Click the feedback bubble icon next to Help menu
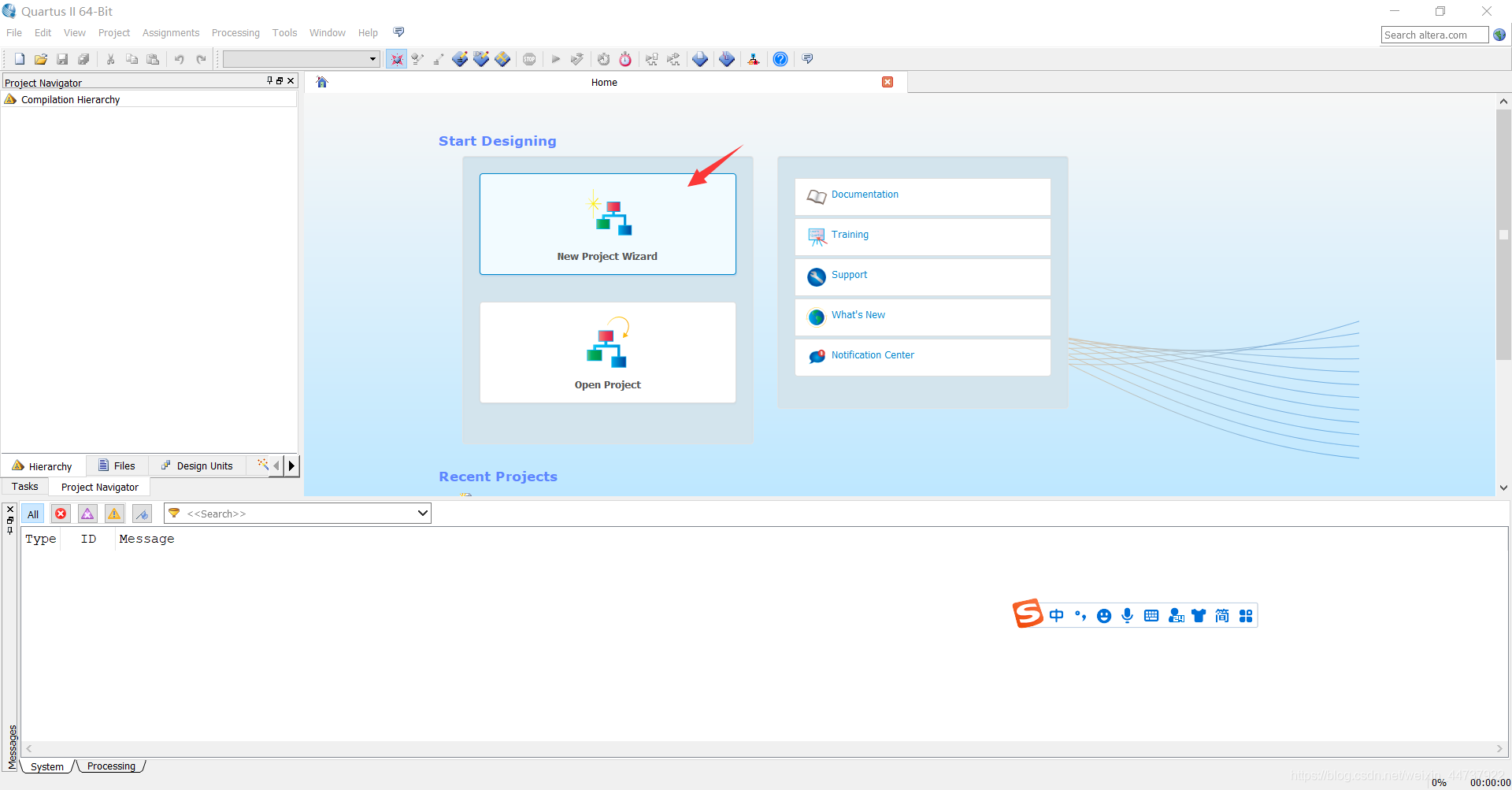 pos(398,32)
